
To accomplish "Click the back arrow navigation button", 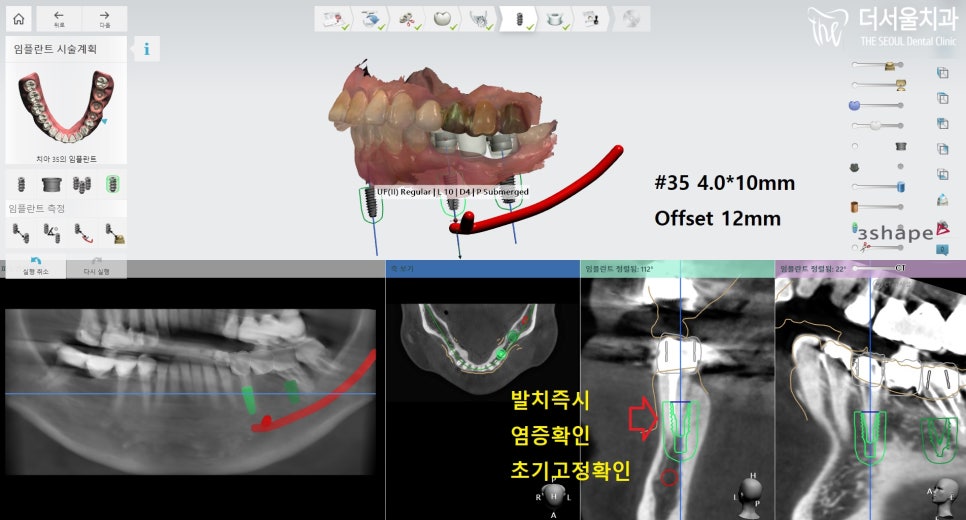I will tap(58, 18).
